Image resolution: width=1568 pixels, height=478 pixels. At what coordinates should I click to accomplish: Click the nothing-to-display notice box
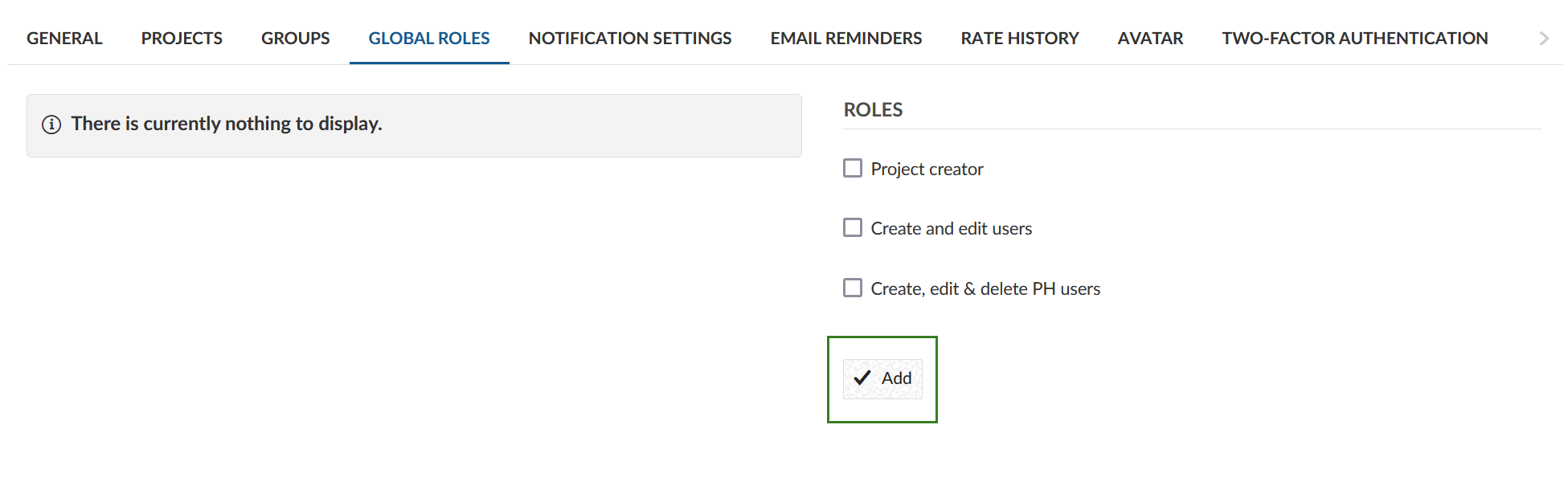click(x=414, y=125)
